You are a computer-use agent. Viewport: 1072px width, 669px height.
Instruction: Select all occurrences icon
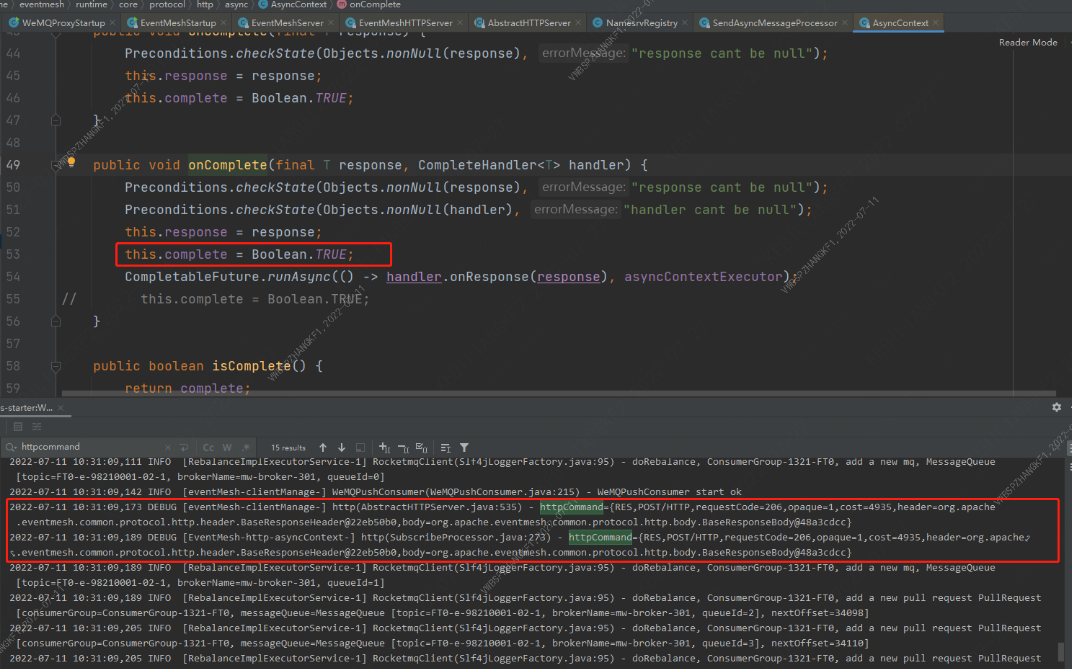[421, 448]
